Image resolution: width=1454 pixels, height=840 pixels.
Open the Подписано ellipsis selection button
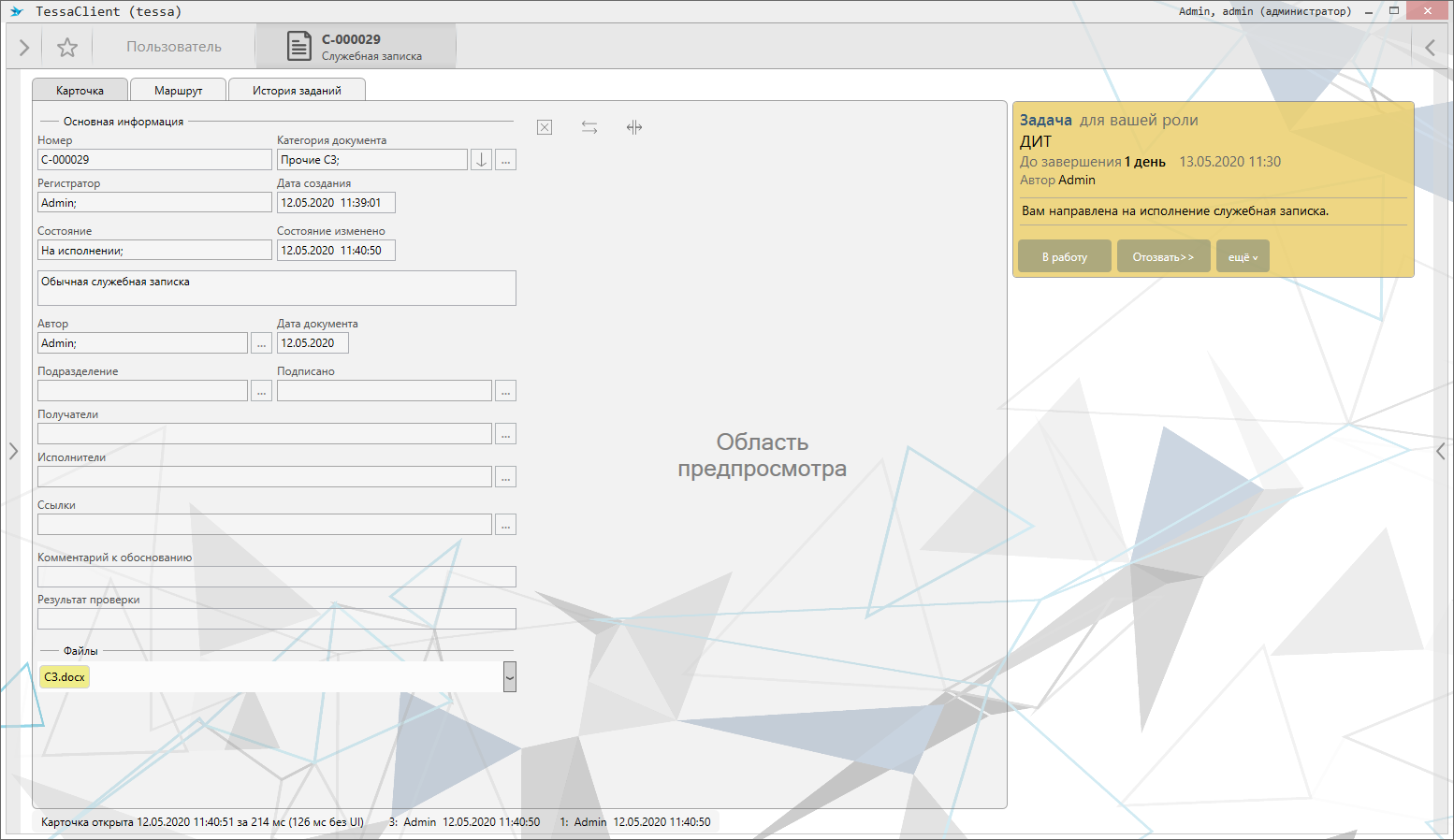(505, 391)
